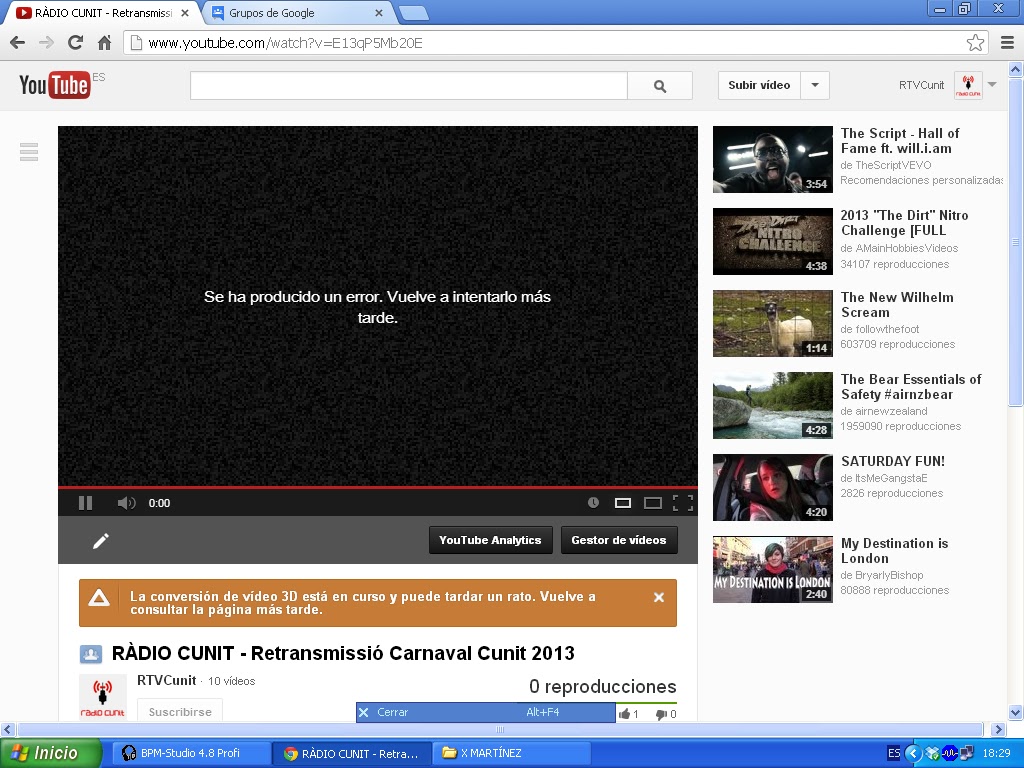Click the search magnifier button
The width and height of the screenshot is (1024, 768).
(660, 86)
